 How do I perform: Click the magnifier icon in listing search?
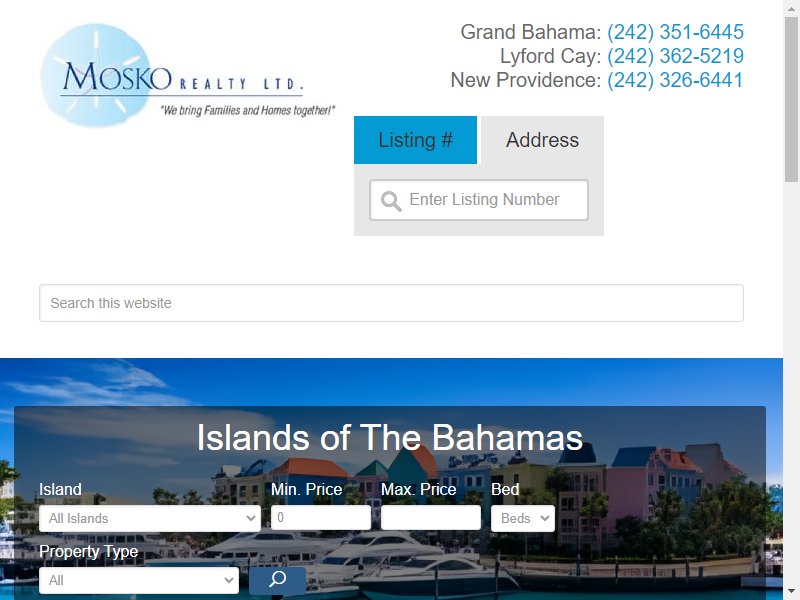coord(391,201)
